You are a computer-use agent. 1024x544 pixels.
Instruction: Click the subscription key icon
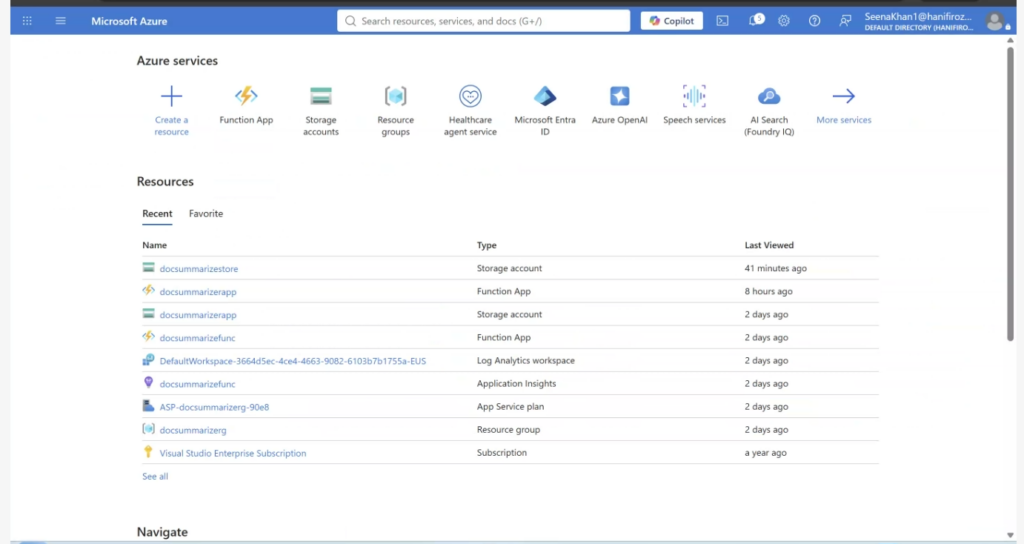pyautogui.click(x=148, y=452)
